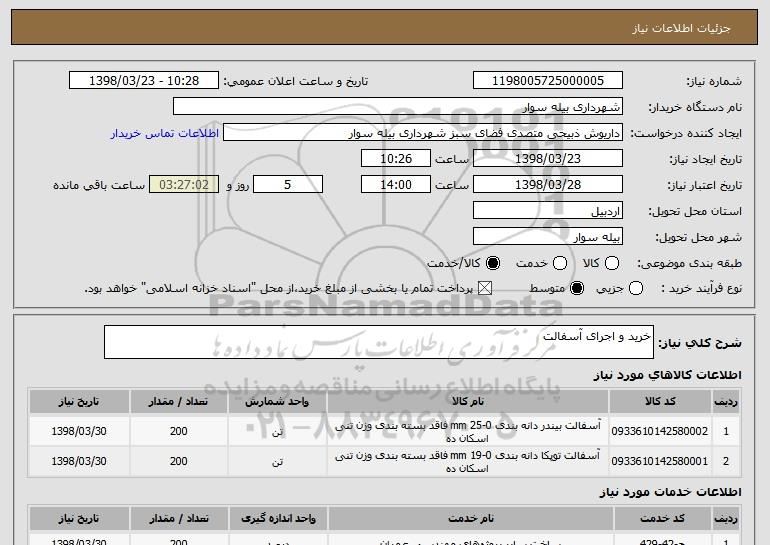Click the validity time field 14:00
The width and height of the screenshot is (770, 545).
(x=396, y=185)
